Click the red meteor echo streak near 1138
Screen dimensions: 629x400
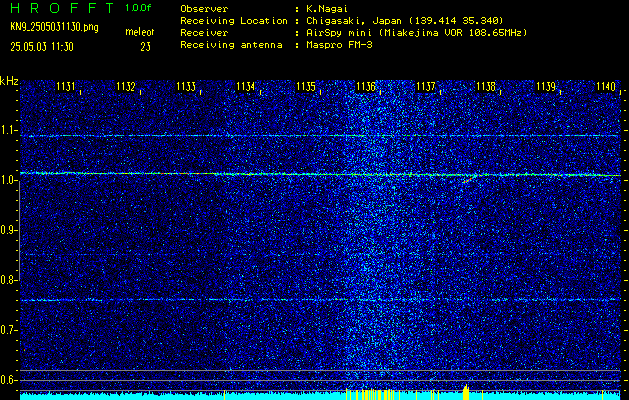(469, 179)
